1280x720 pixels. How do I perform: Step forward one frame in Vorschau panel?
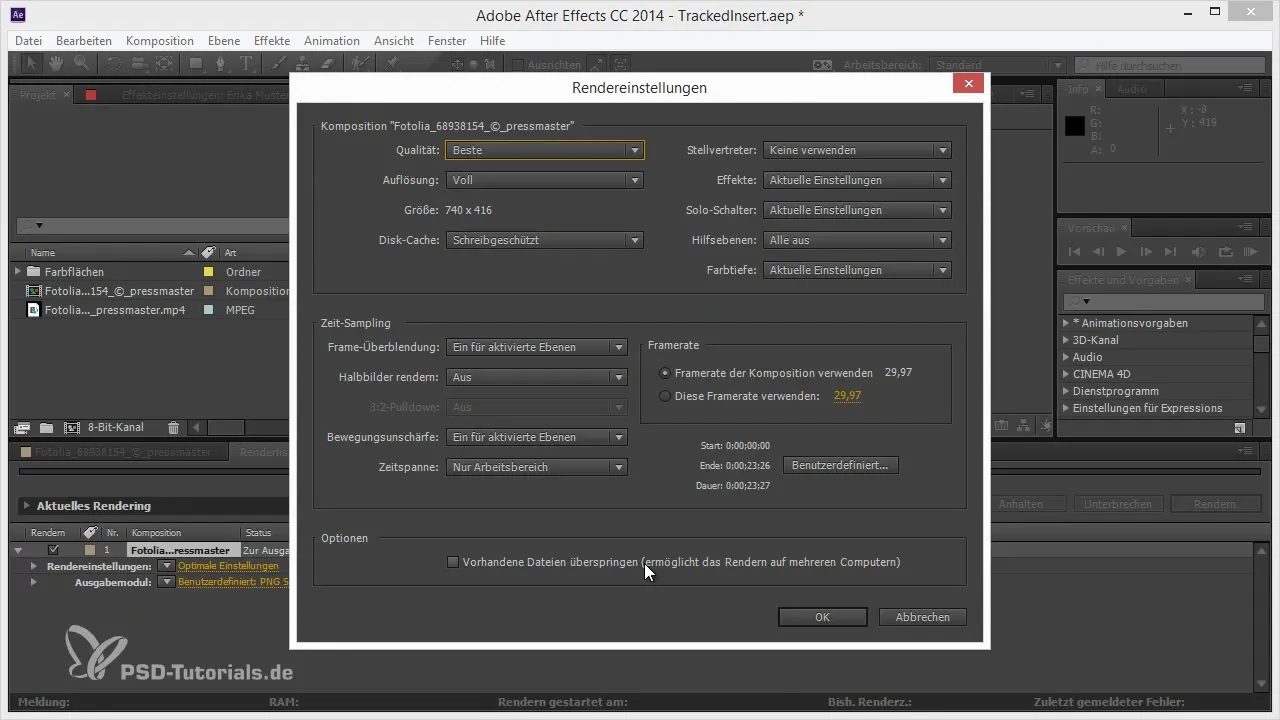(1146, 252)
